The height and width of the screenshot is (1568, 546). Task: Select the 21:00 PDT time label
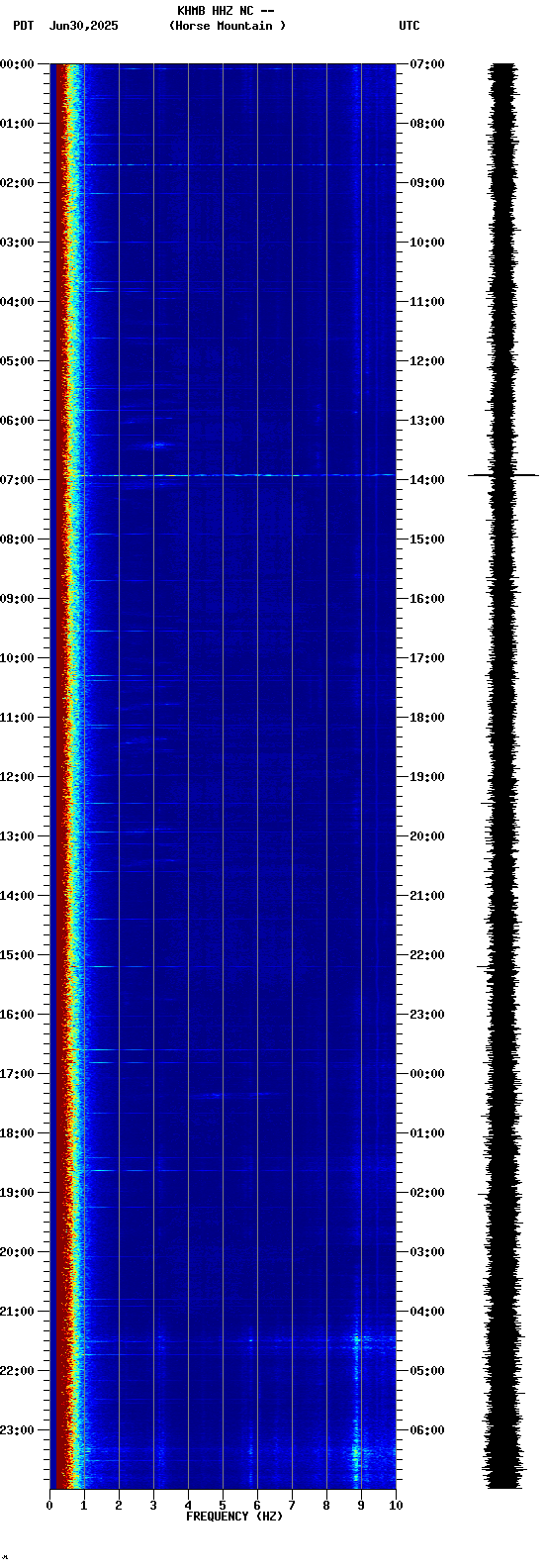[17, 1312]
